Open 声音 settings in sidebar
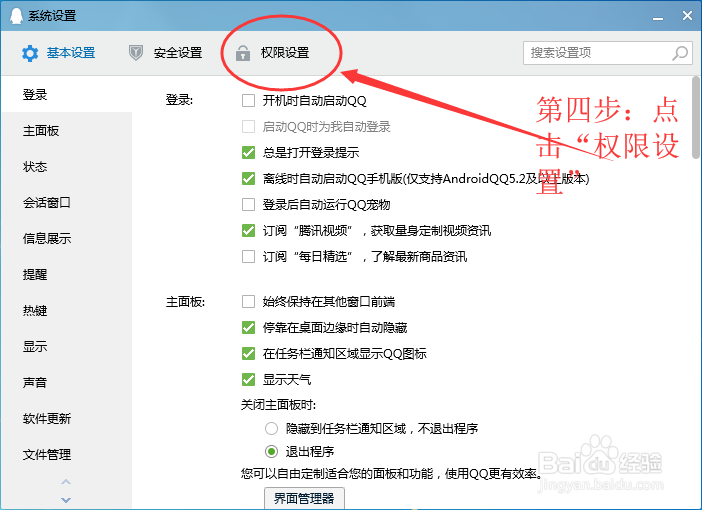 coord(66,382)
